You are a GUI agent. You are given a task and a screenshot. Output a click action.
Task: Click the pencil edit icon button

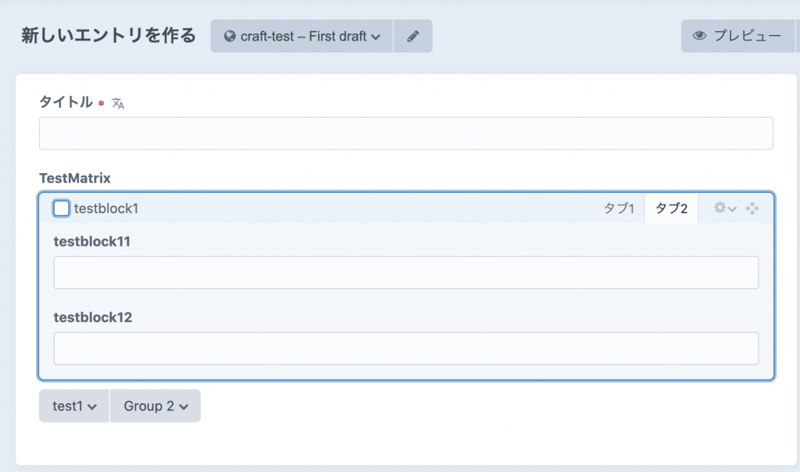click(x=413, y=36)
